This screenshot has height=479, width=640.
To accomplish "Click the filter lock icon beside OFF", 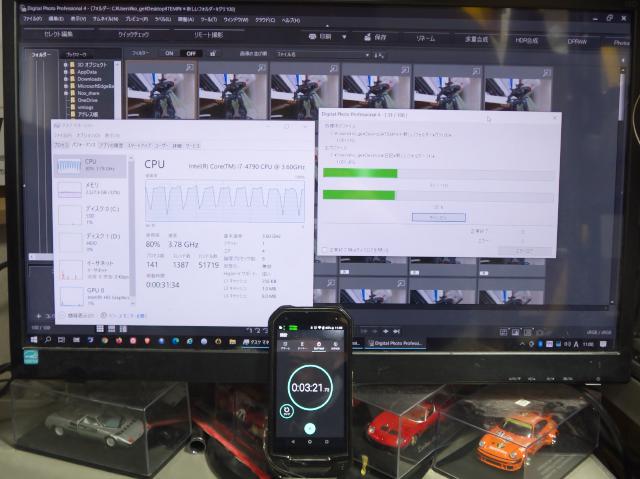I will [212, 53].
